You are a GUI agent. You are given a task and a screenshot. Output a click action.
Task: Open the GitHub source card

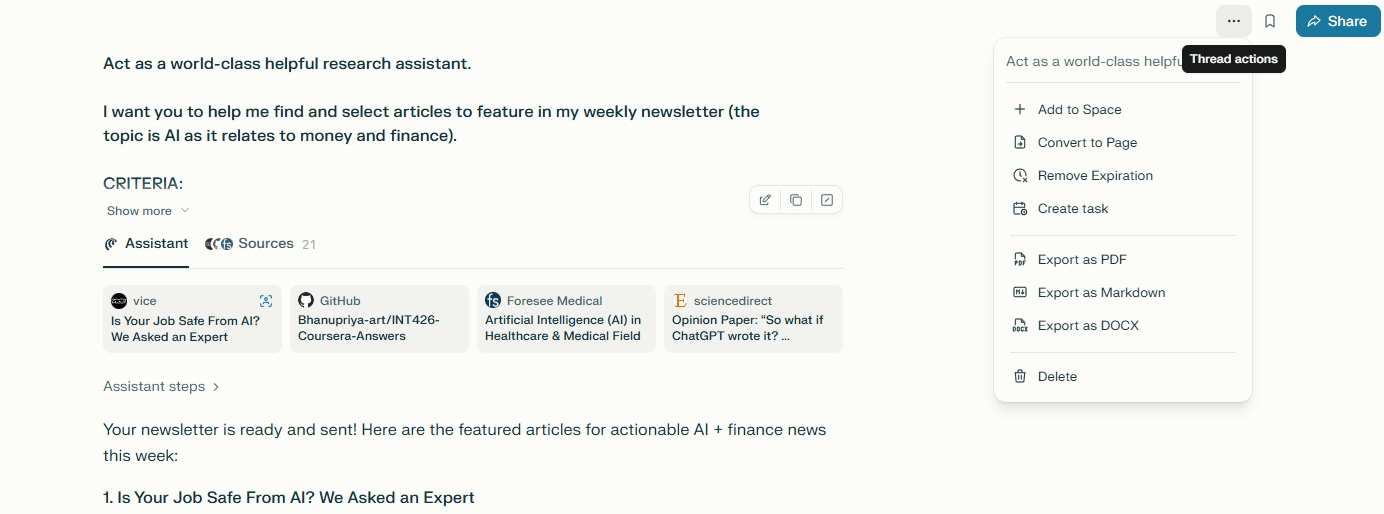coord(379,320)
